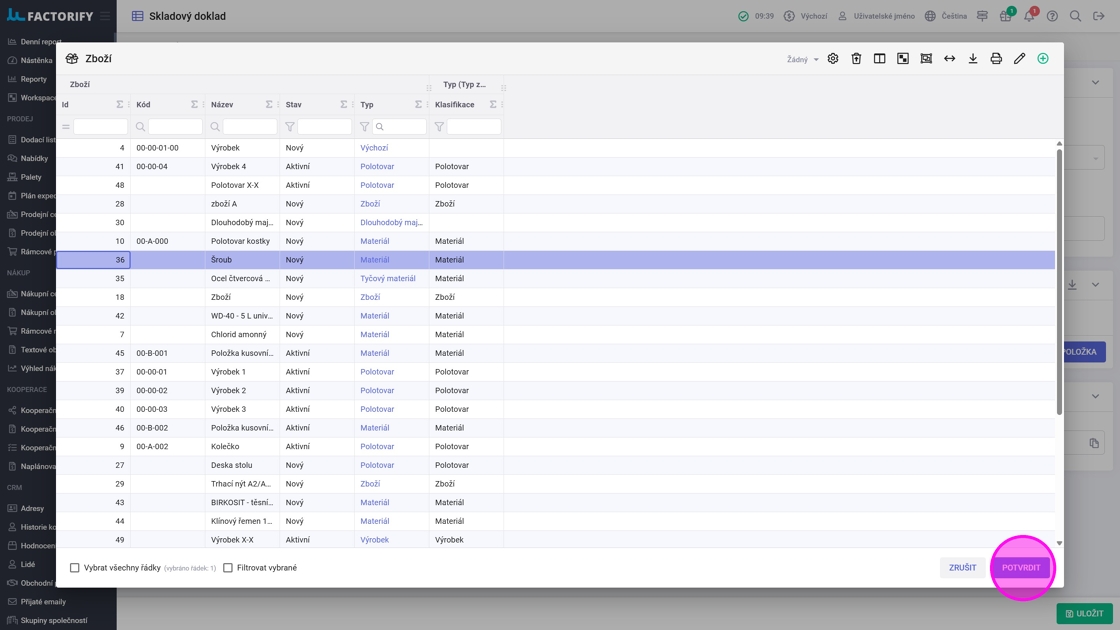Image resolution: width=1120 pixels, height=630 pixels.
Task: Download the table with the export icon
Action: [x=973, y=59]
